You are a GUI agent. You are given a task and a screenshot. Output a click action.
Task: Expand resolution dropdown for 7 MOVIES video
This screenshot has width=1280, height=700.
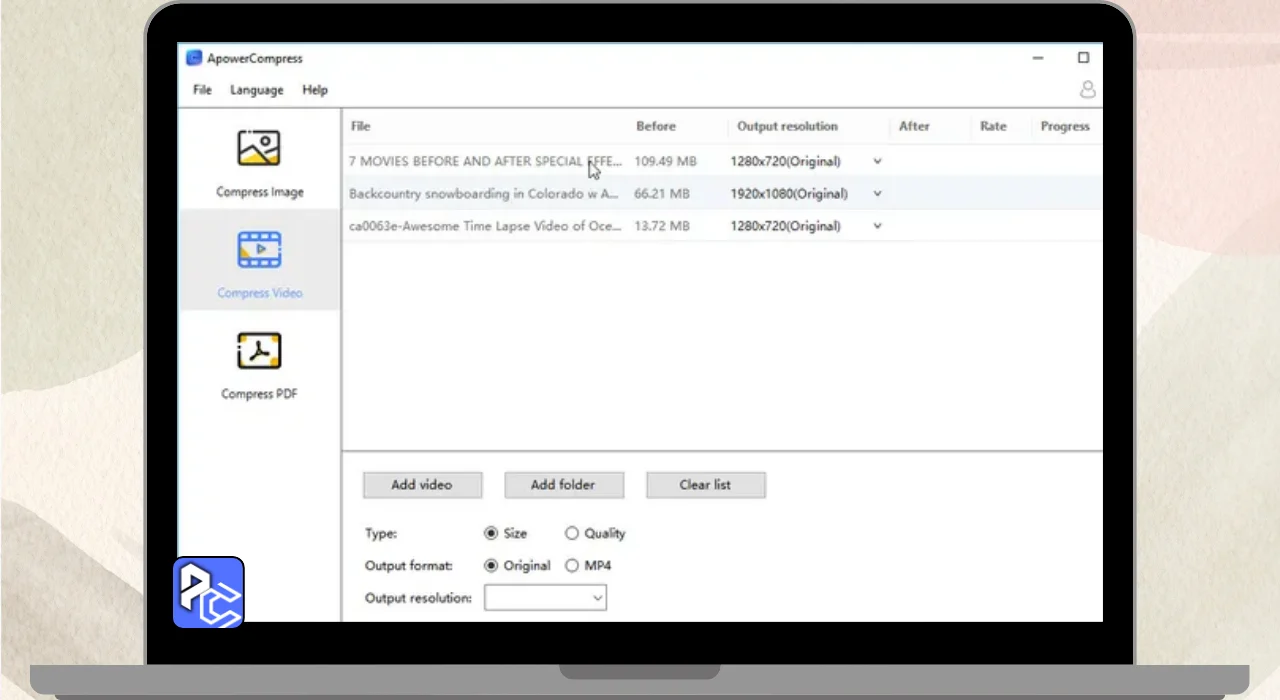point(877,161)
